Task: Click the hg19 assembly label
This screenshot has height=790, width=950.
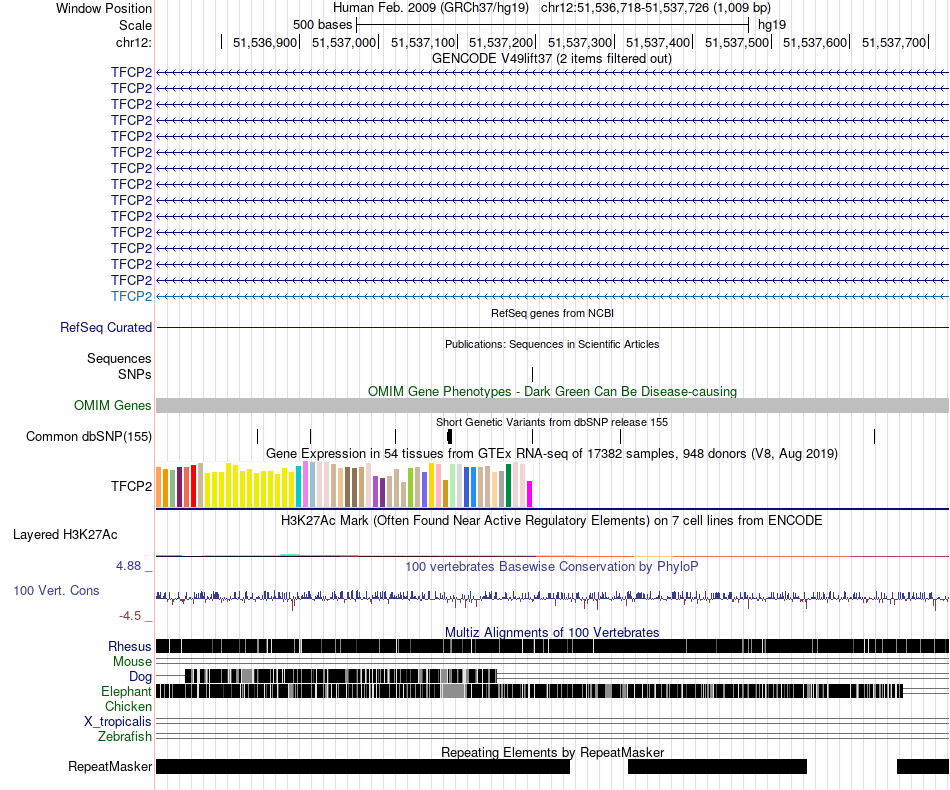Action: (772, 25)
